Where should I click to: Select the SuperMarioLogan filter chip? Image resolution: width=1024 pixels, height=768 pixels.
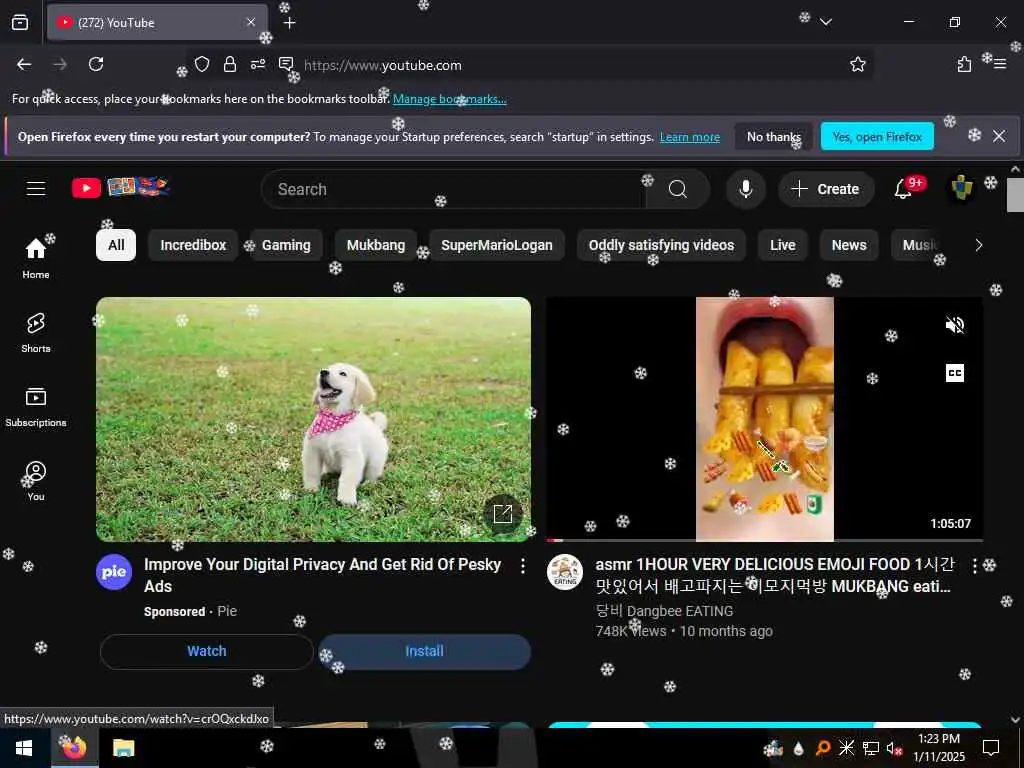(496, 245)
